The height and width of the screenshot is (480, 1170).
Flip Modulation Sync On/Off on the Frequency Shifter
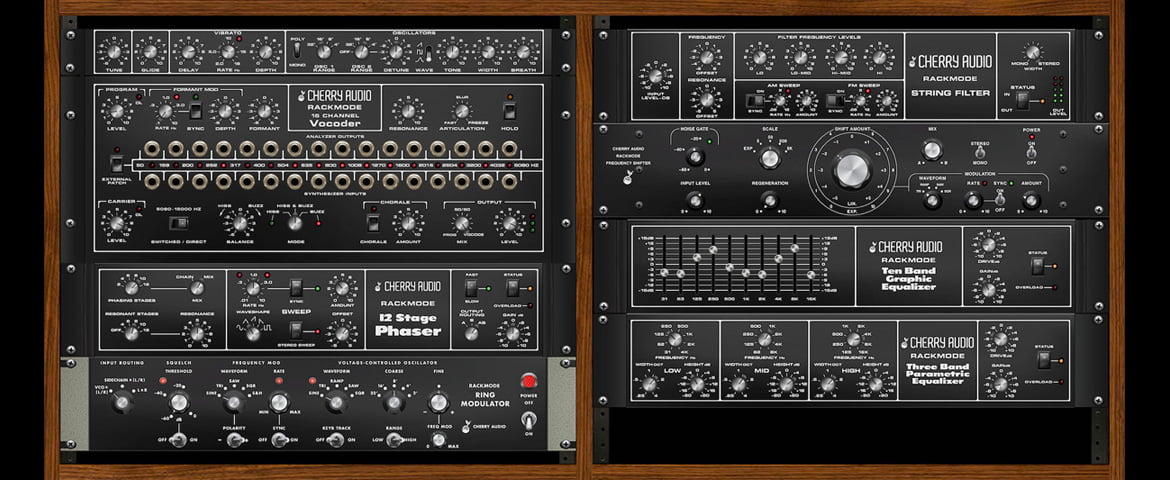(1001, 200)
